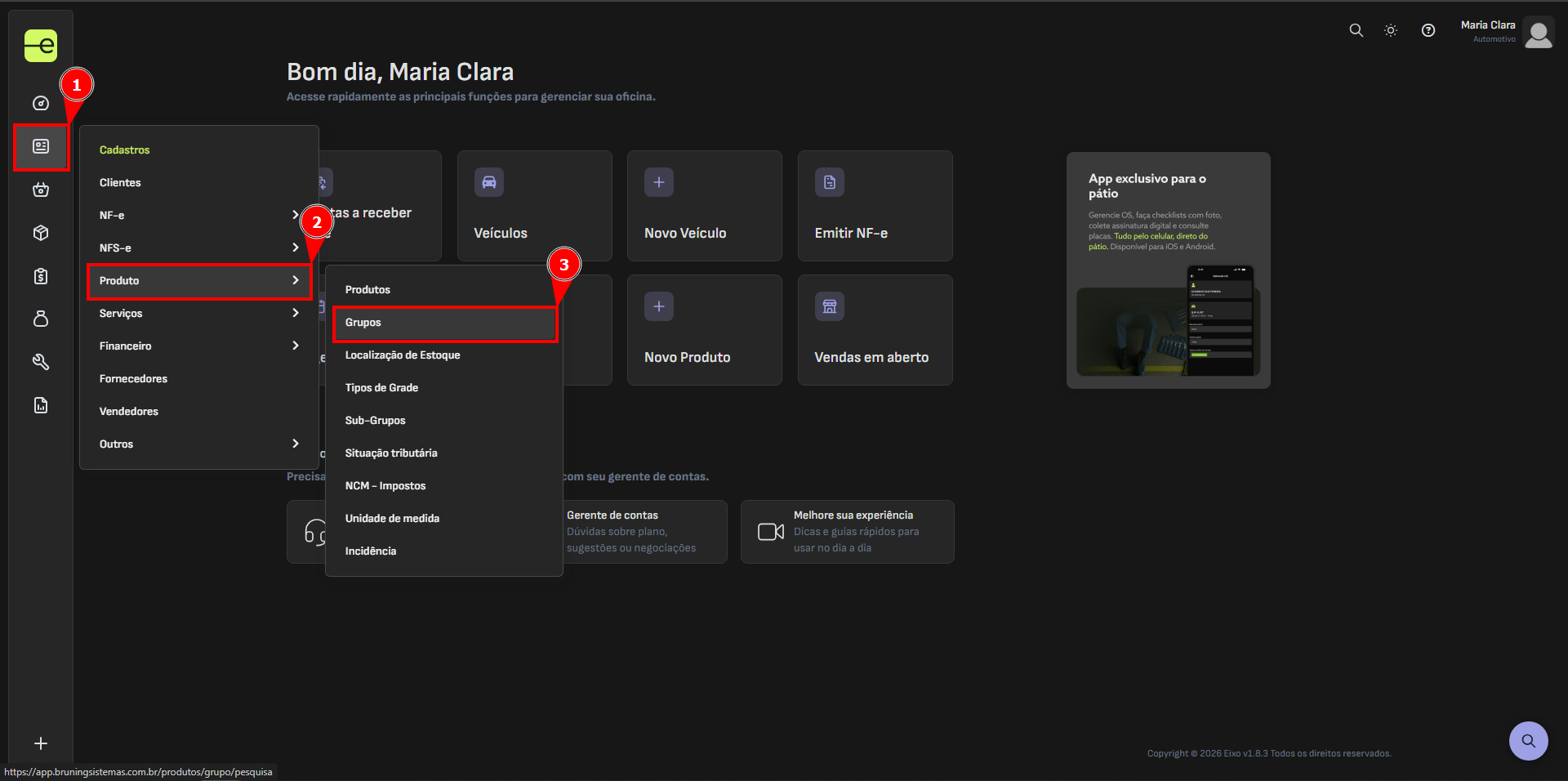Toggle the light/dark theme sun icon

[x=1391, y=30]
